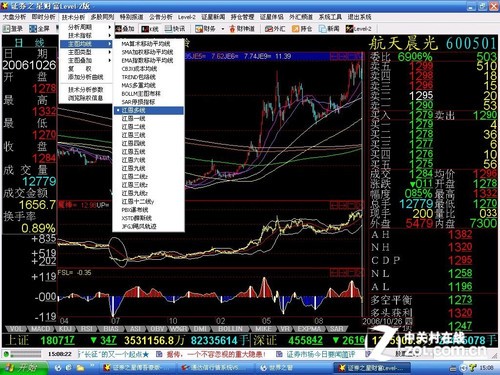Open the '长征' news ticker headline
Screen dimensions: 500x375
(x=113, y=354)
